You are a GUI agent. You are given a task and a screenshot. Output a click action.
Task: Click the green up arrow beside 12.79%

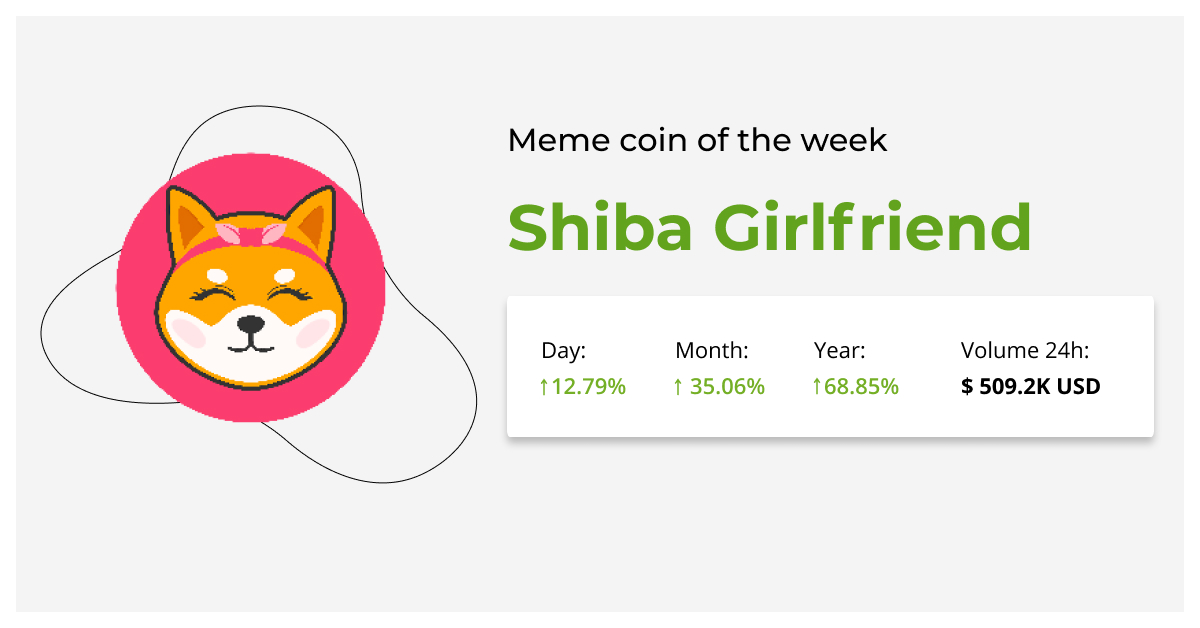pos(544,386)
